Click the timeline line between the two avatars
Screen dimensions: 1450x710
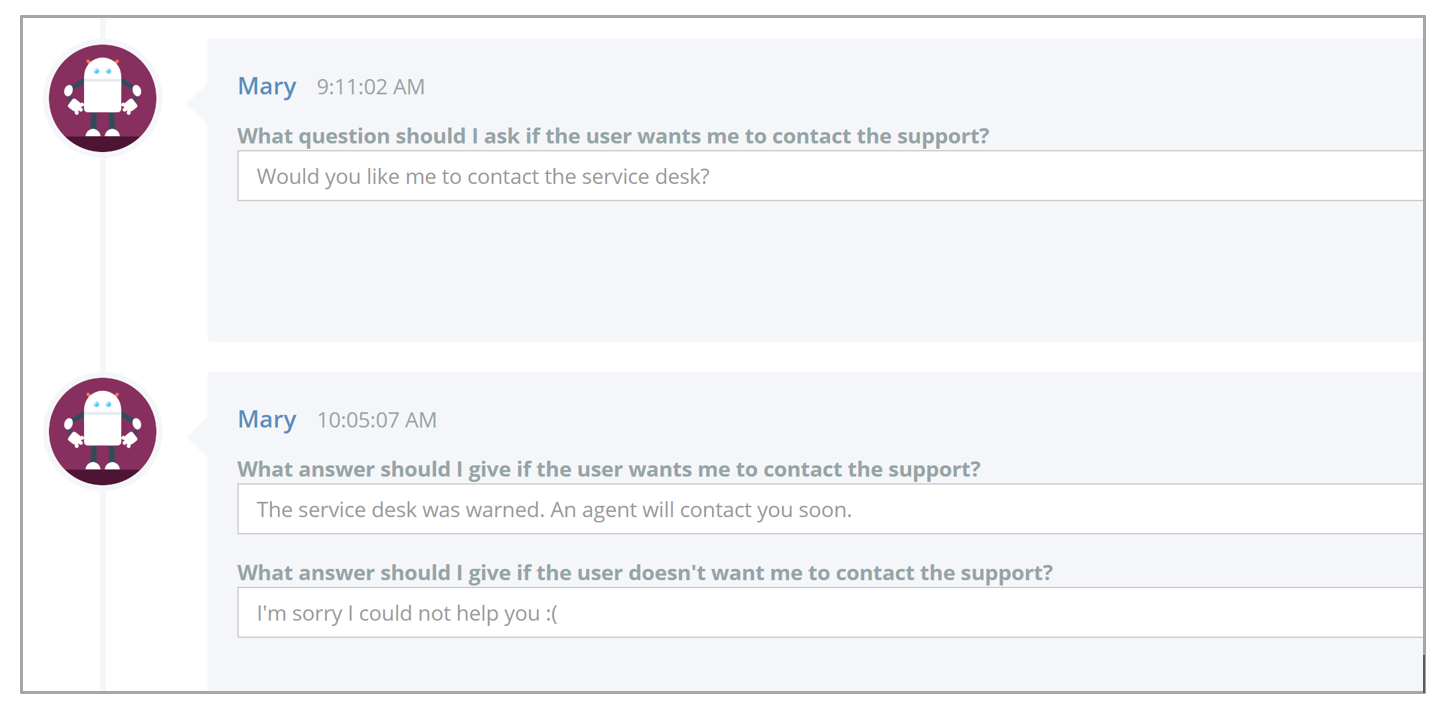coord(103,265)
